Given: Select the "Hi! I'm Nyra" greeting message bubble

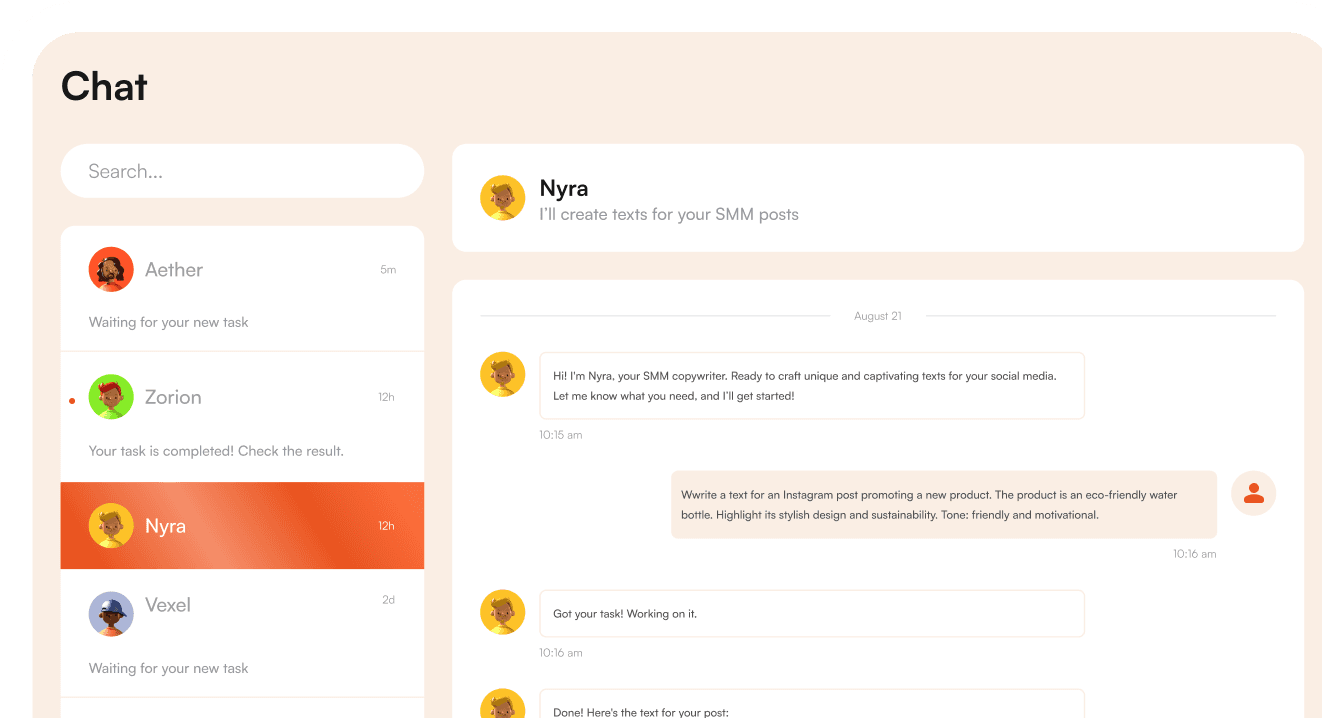Looking at the screenshot, I should click(x=811, y=386).
